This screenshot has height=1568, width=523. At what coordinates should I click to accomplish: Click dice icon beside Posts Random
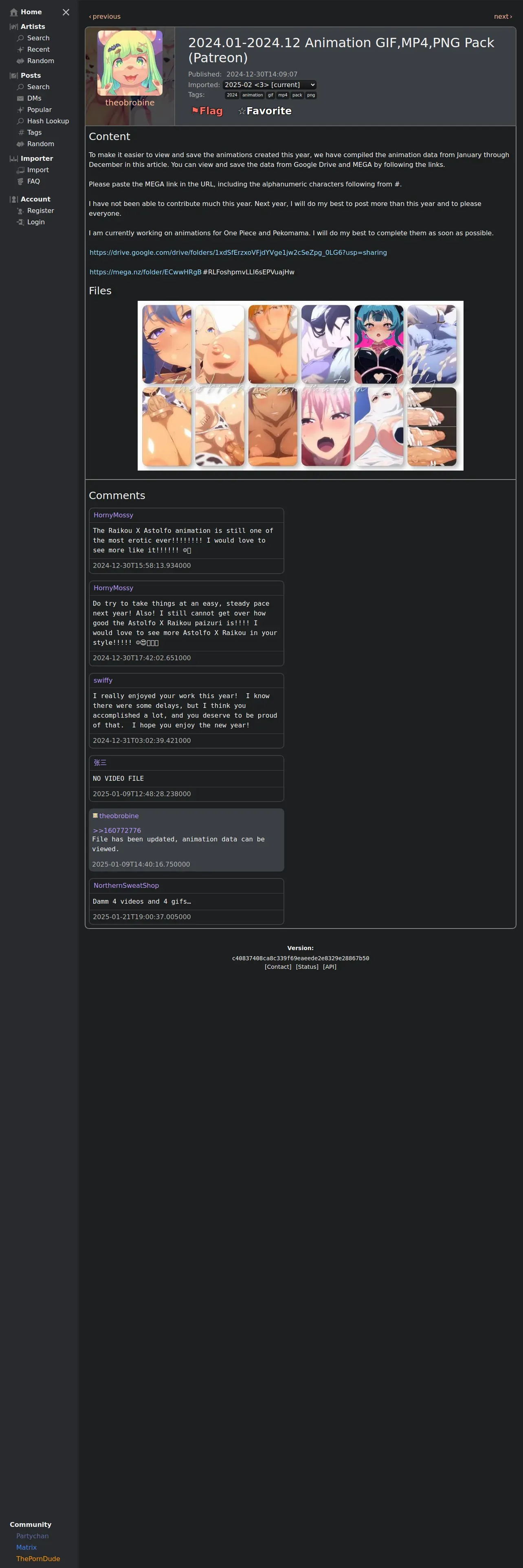tap(21, 144)
